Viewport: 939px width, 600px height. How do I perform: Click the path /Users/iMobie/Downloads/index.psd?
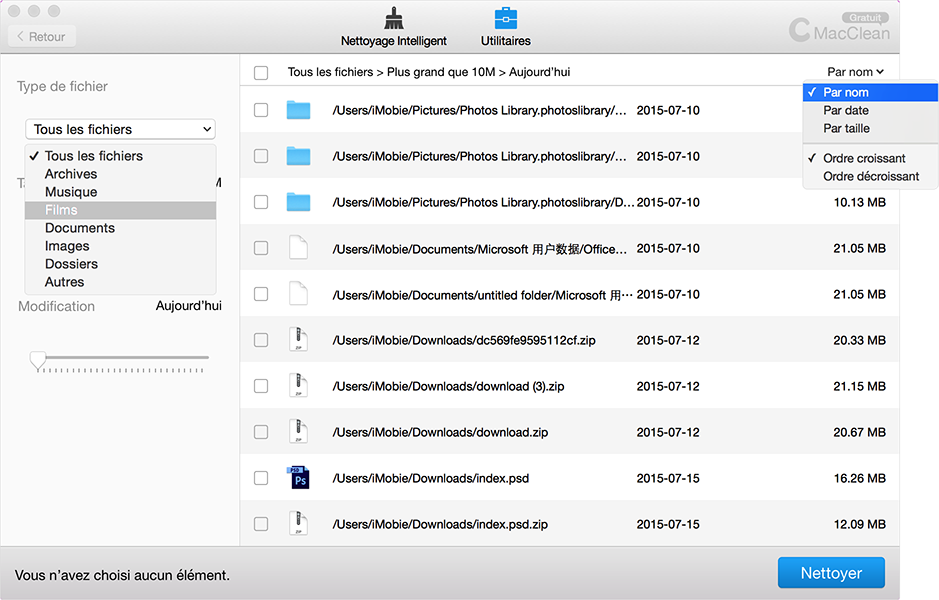tap(431, 478)
